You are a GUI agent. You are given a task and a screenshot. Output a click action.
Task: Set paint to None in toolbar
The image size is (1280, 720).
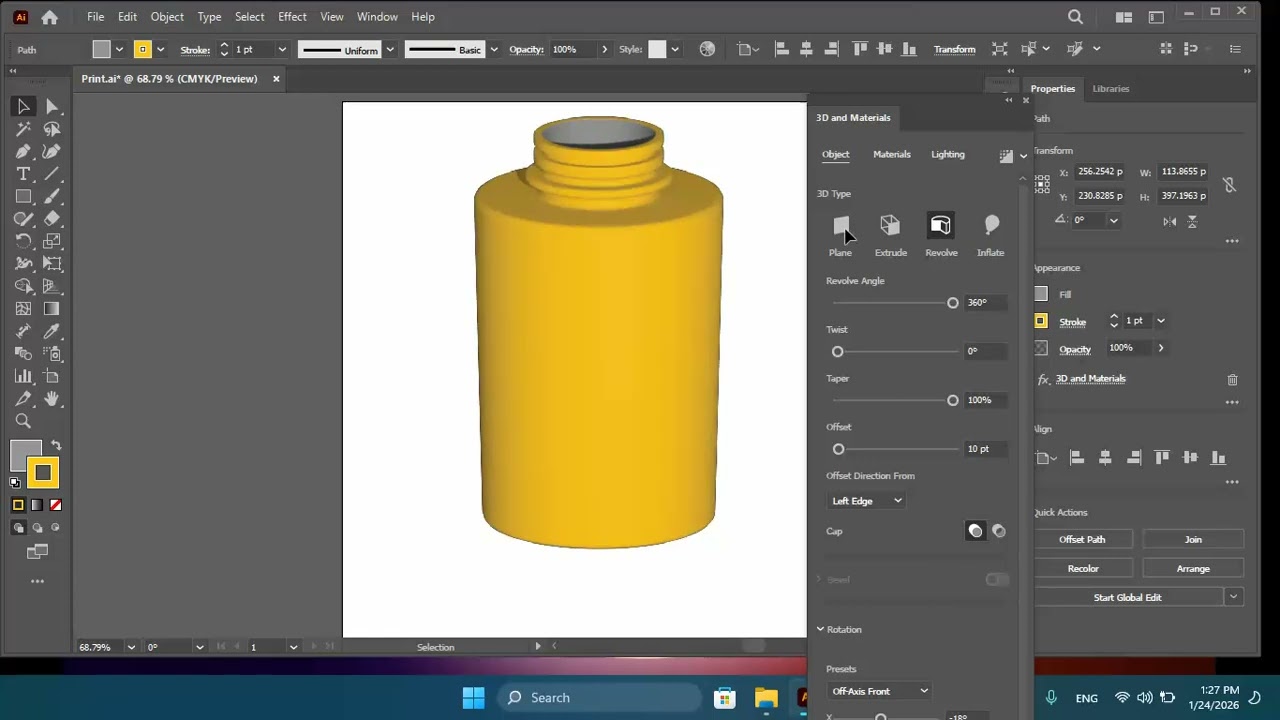click(56, 505)
